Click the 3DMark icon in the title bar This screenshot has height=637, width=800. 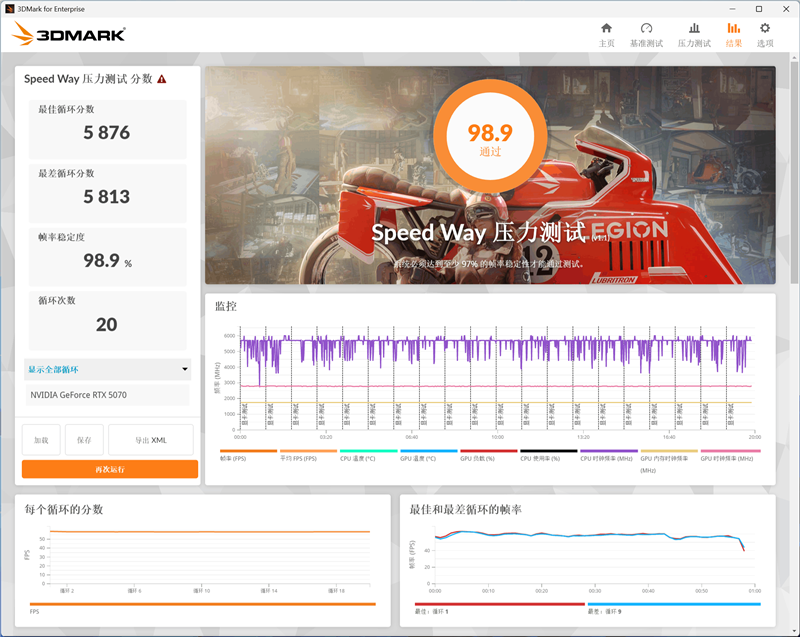[12, 8]
